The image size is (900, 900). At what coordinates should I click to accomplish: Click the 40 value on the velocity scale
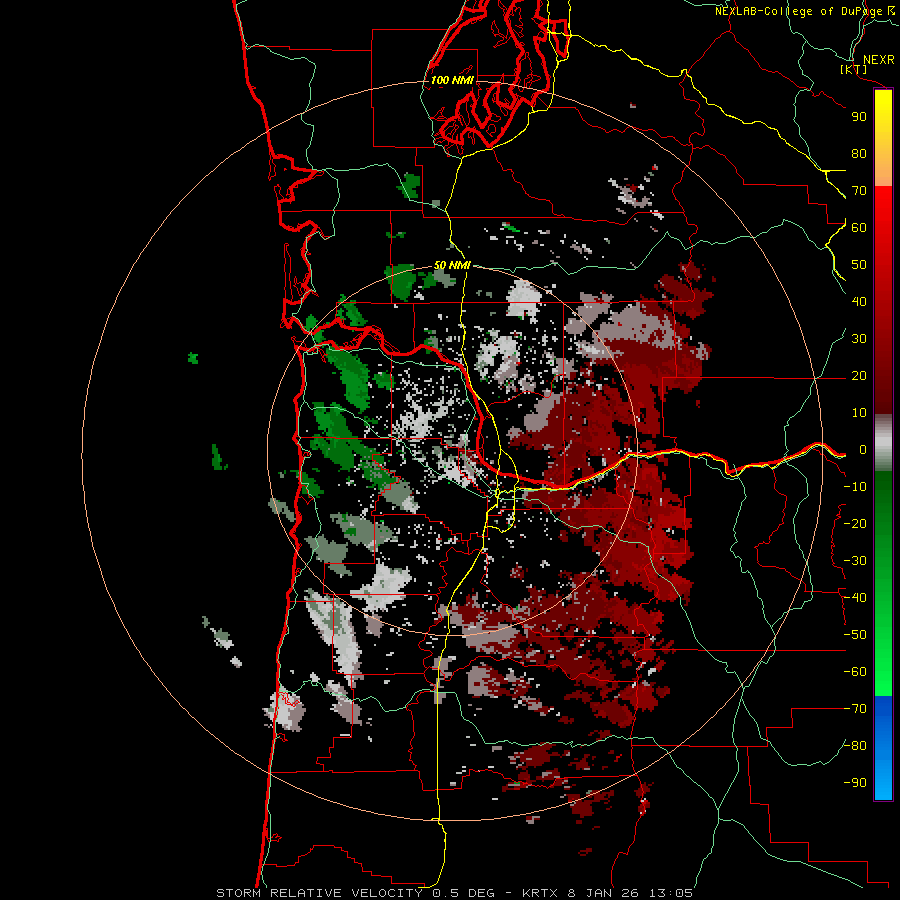pyautogui.click(x=859, y=301)
